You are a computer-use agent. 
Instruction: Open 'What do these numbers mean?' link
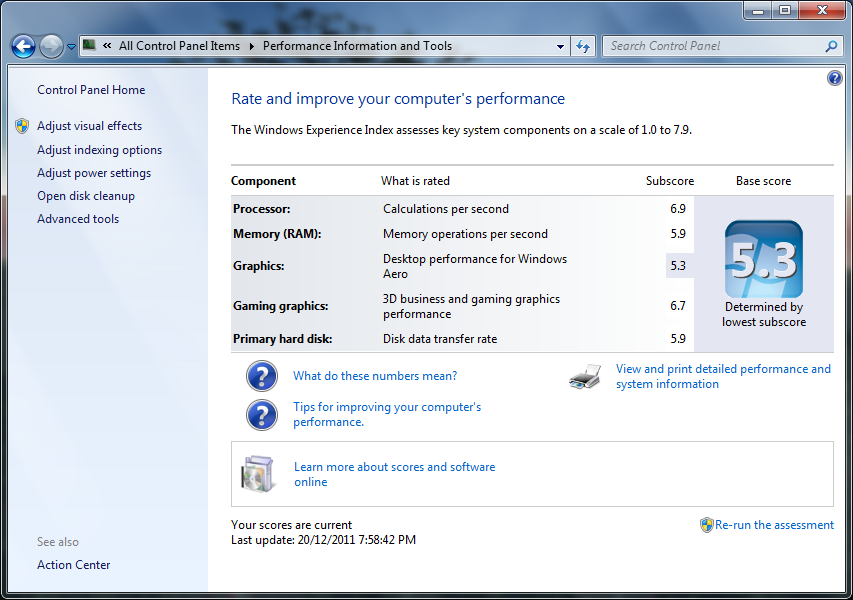coord(375,376)
